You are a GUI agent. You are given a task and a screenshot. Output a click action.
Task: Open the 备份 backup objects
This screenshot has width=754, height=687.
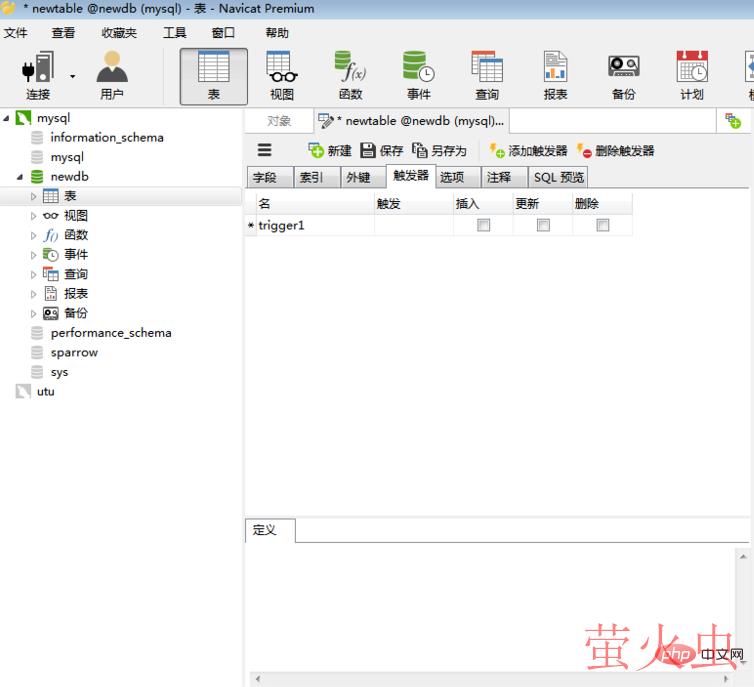(624, 76)
